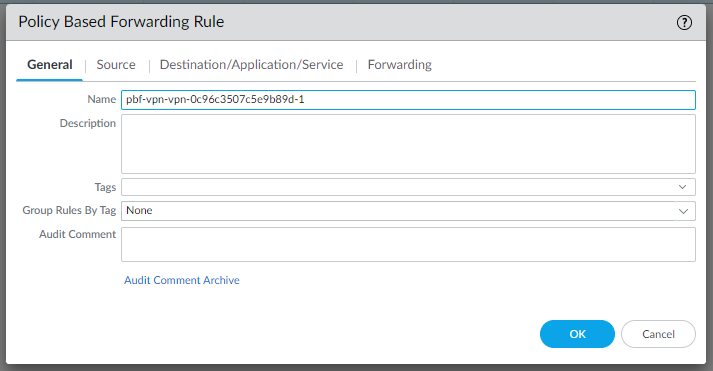Click into the Name field with pbf-vpn text
Viewport: 713px width, 371px height.
tap(408, 100)
